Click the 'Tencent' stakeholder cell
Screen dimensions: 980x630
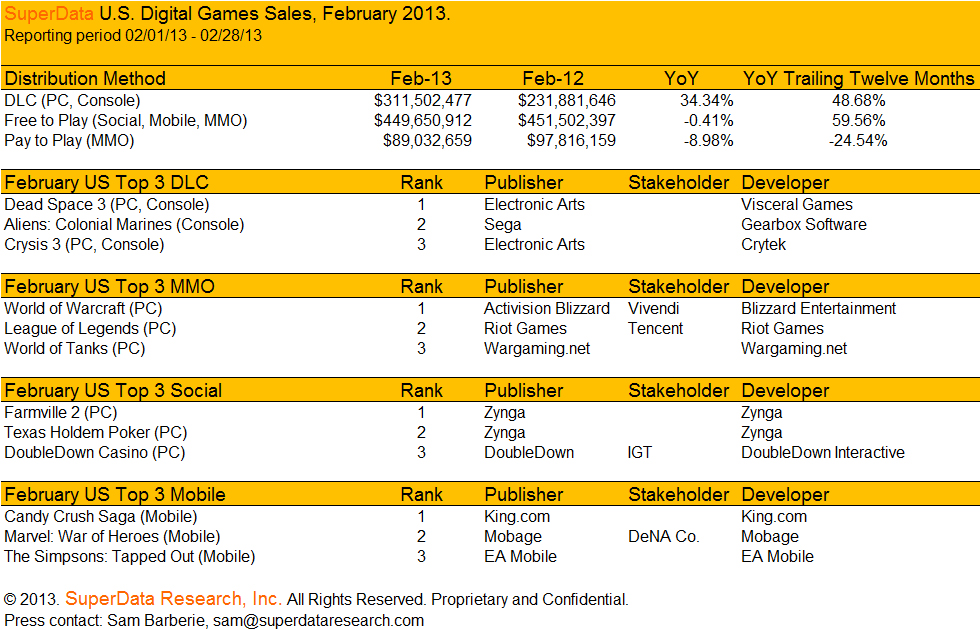pos(656,329)
